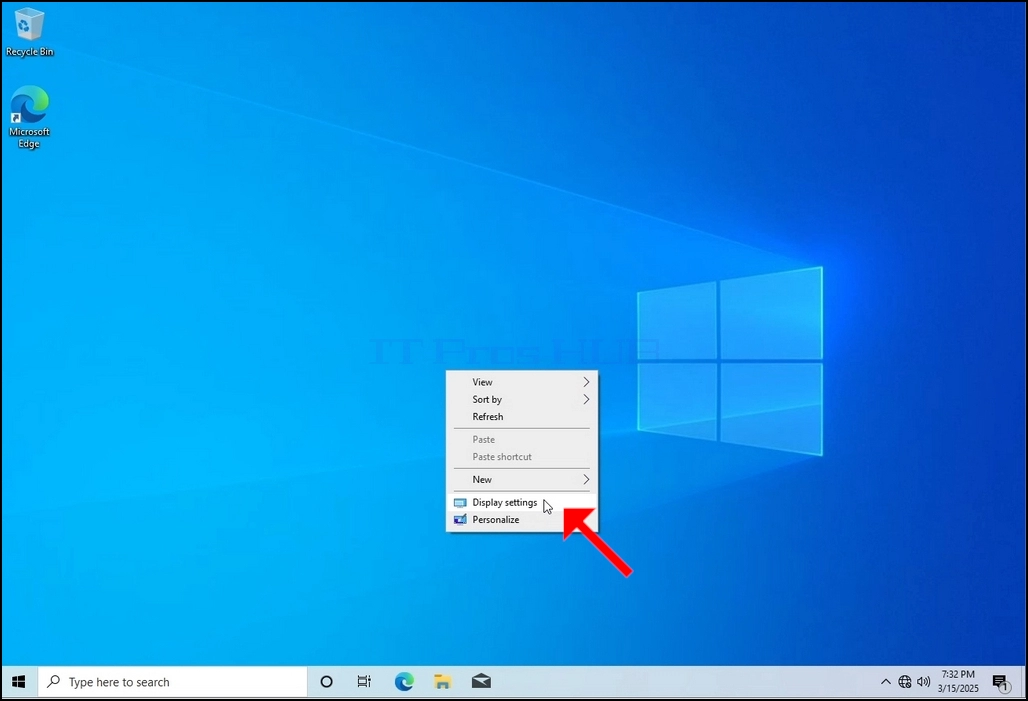Expand the Sort by submenu
Viewport: 1028px width, 701px height.
pos(522,399)
